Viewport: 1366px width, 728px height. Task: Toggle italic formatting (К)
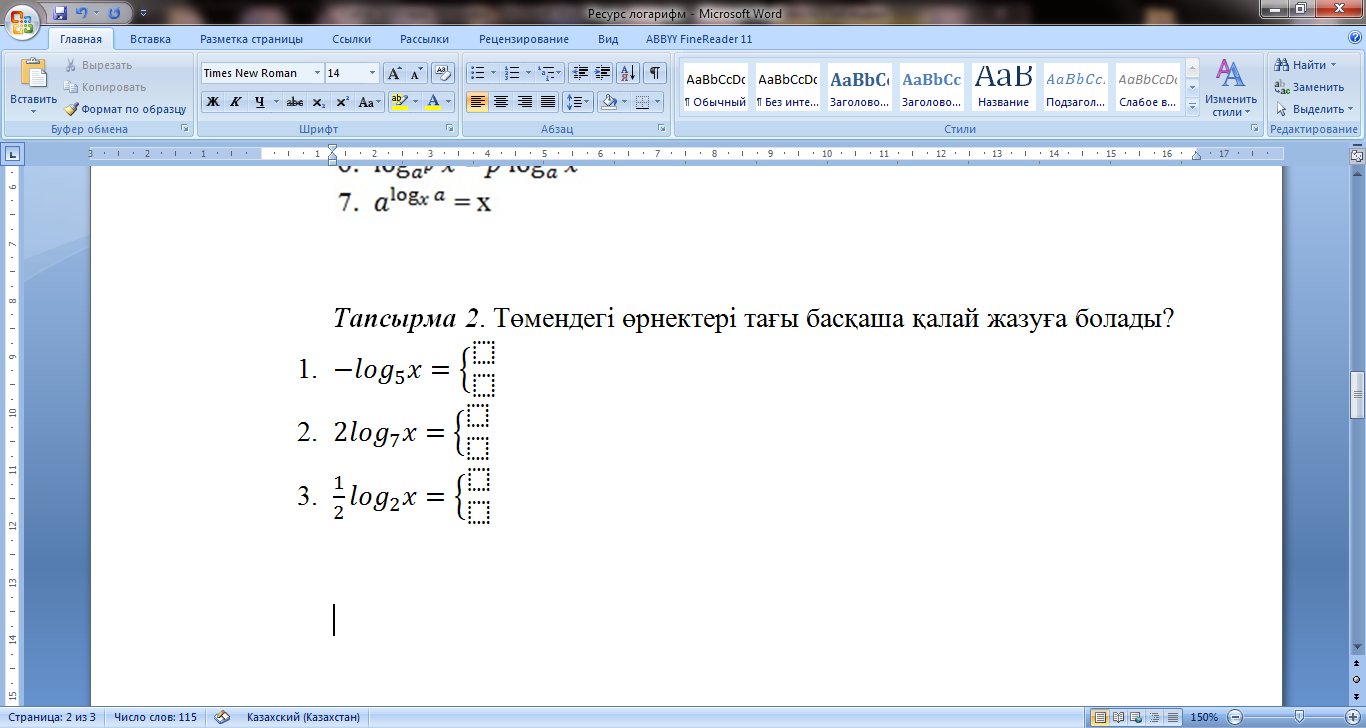click(236, 102)
